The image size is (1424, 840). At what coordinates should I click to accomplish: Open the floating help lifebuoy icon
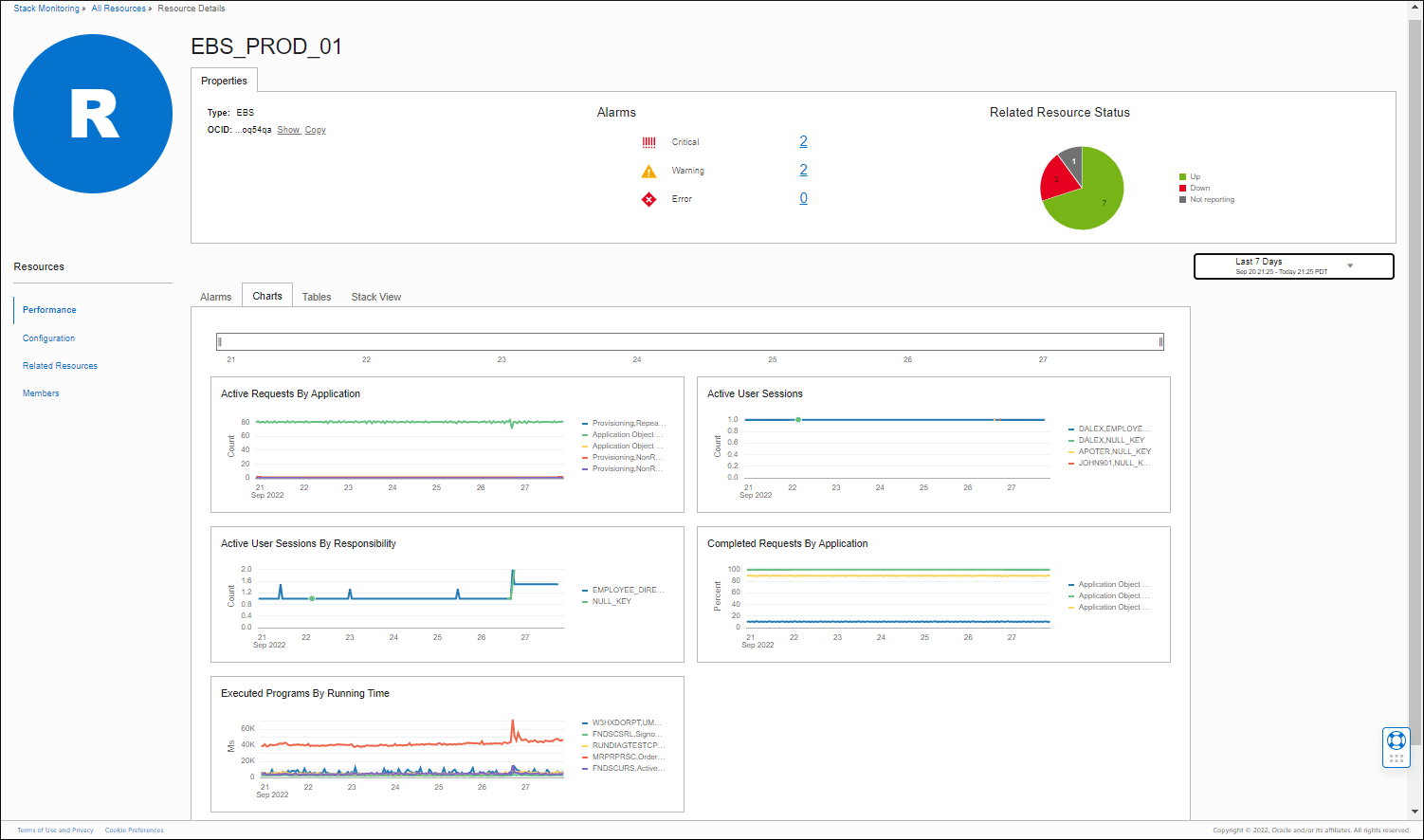[1396, 742]
